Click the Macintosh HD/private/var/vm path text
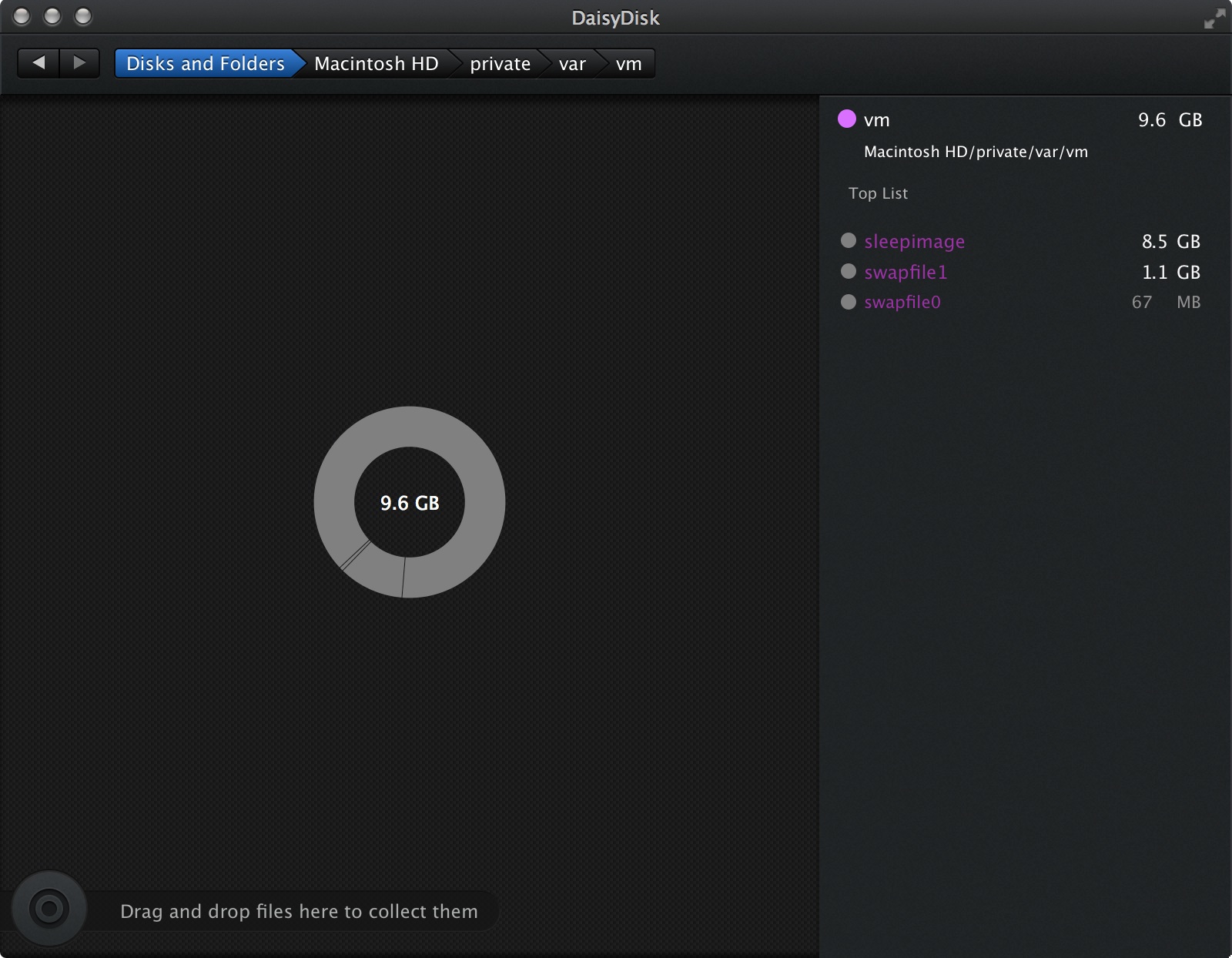The height and width of the screenshot is (958, 1232). point(976,152)
